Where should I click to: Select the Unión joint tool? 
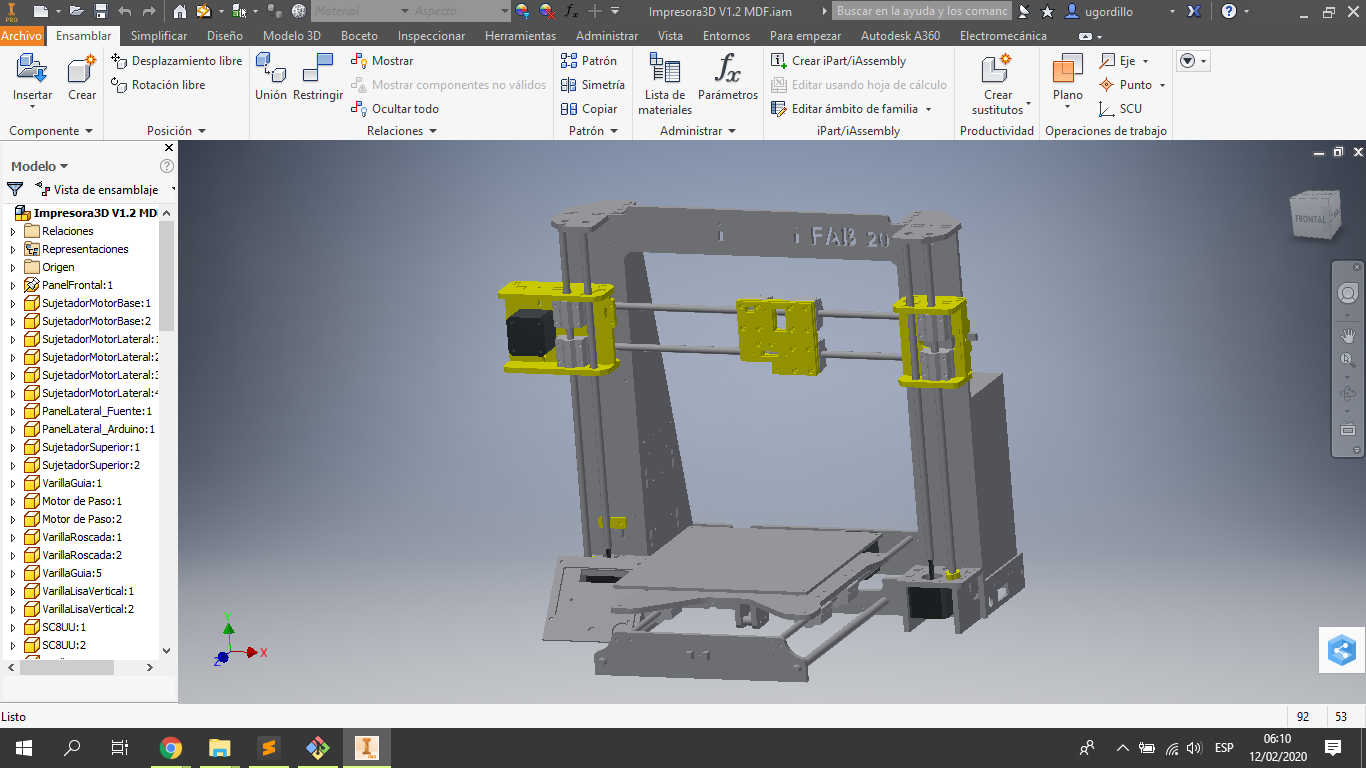pyautogui.click(x=271, y=76)
